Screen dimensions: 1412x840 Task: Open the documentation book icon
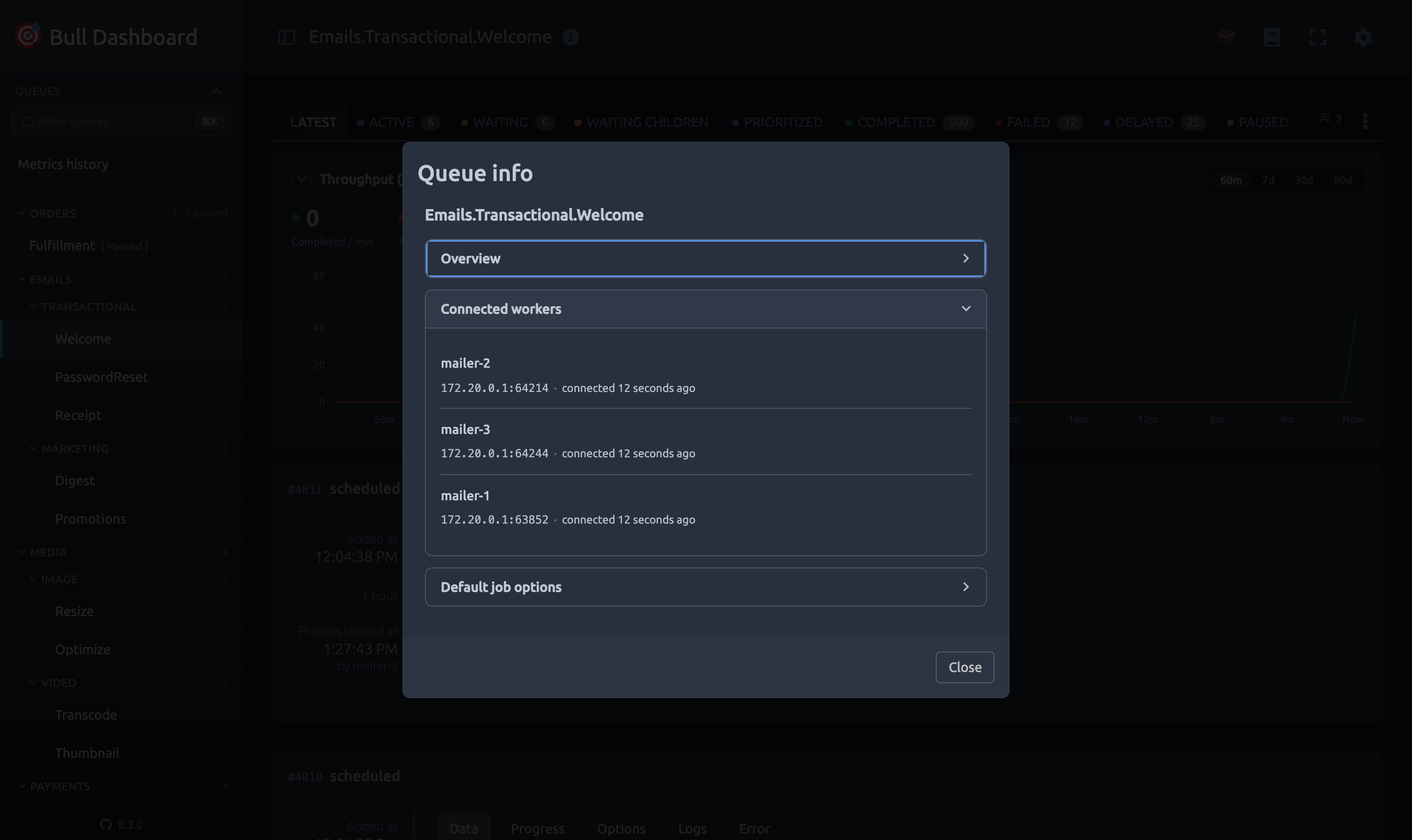(x=1272, y=37)
